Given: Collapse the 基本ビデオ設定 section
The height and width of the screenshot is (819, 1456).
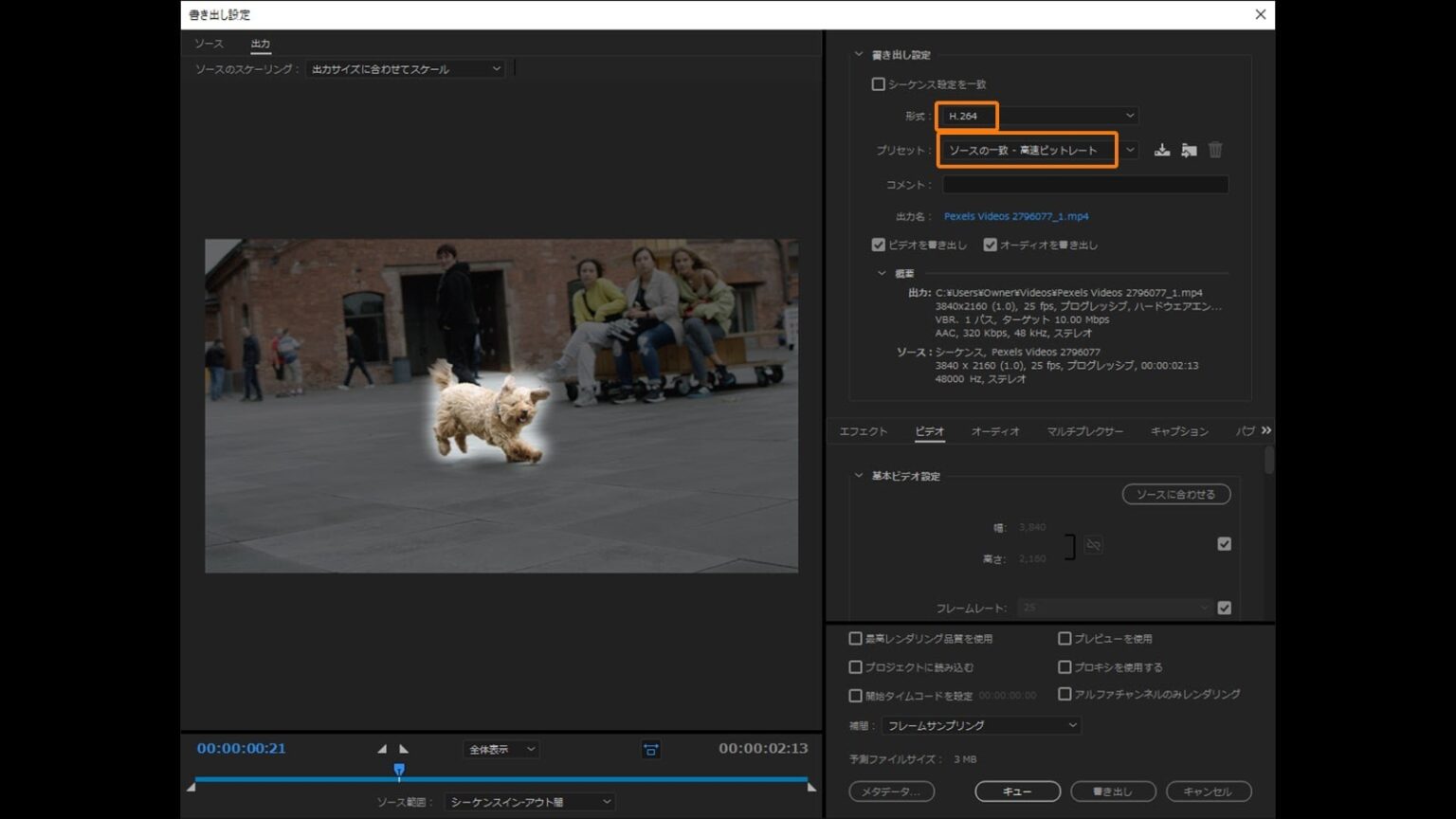Looking at the screenshot, I should (x=859, y=476).
